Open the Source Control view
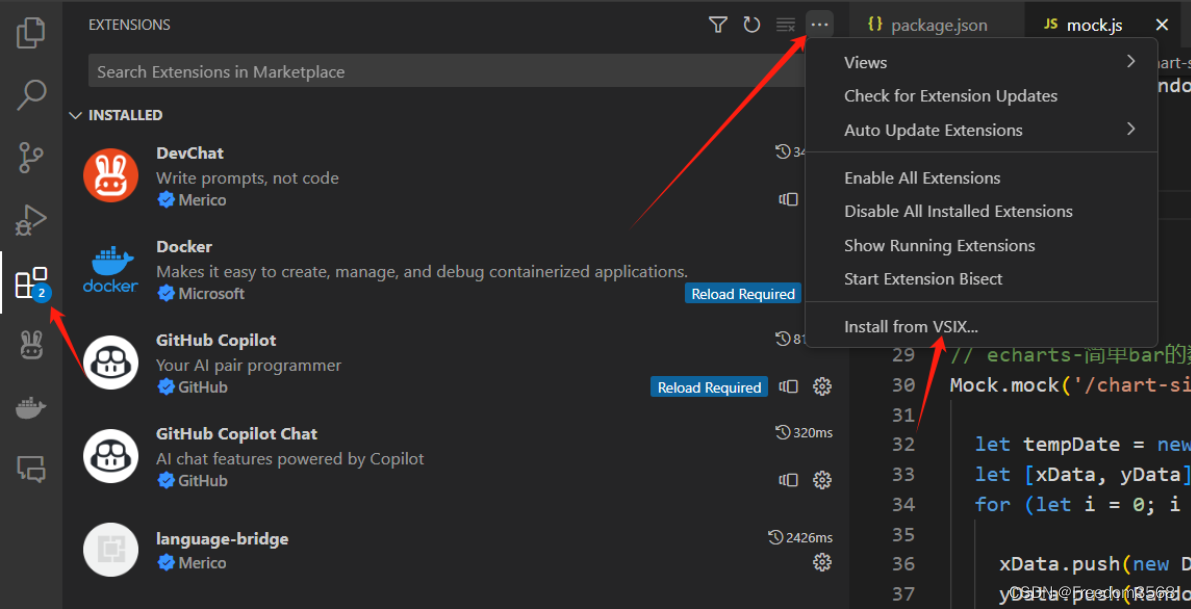The height and width of the screenshot is (609, 1191). click(x=31, y=157)
